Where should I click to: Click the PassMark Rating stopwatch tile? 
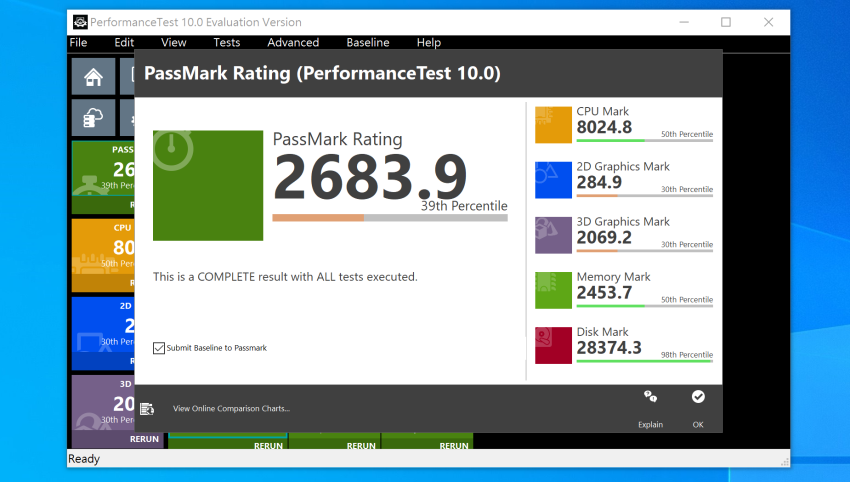pos(208,185)
